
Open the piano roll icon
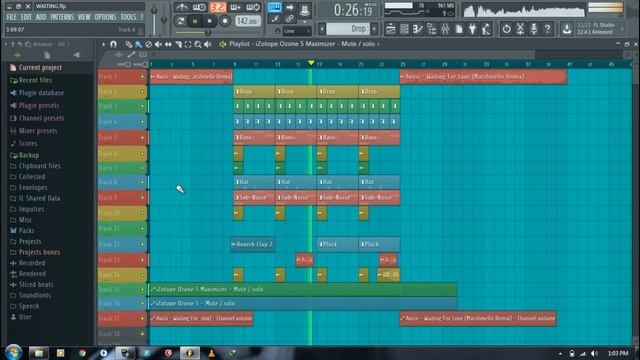pyautogui.click(x=418, y=29)
